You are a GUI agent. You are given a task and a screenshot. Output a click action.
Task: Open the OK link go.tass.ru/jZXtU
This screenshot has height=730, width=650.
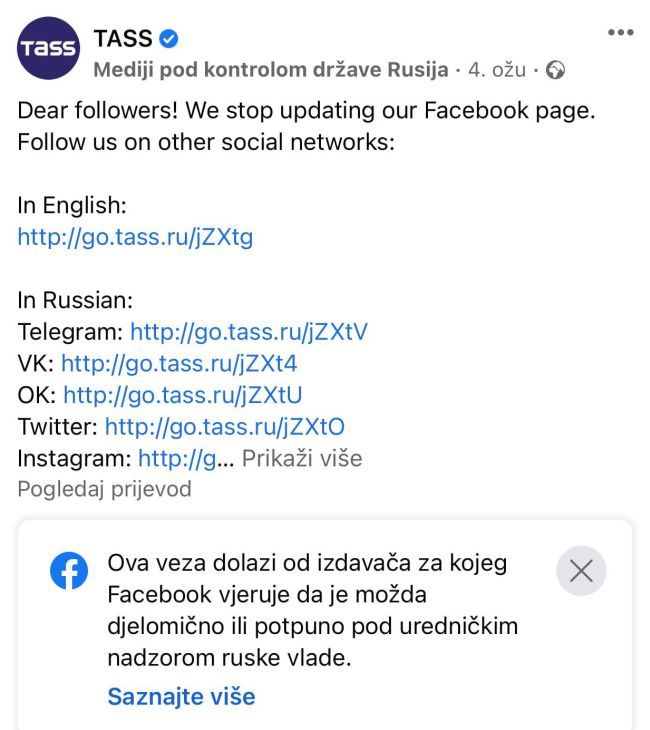pos(182,395)
